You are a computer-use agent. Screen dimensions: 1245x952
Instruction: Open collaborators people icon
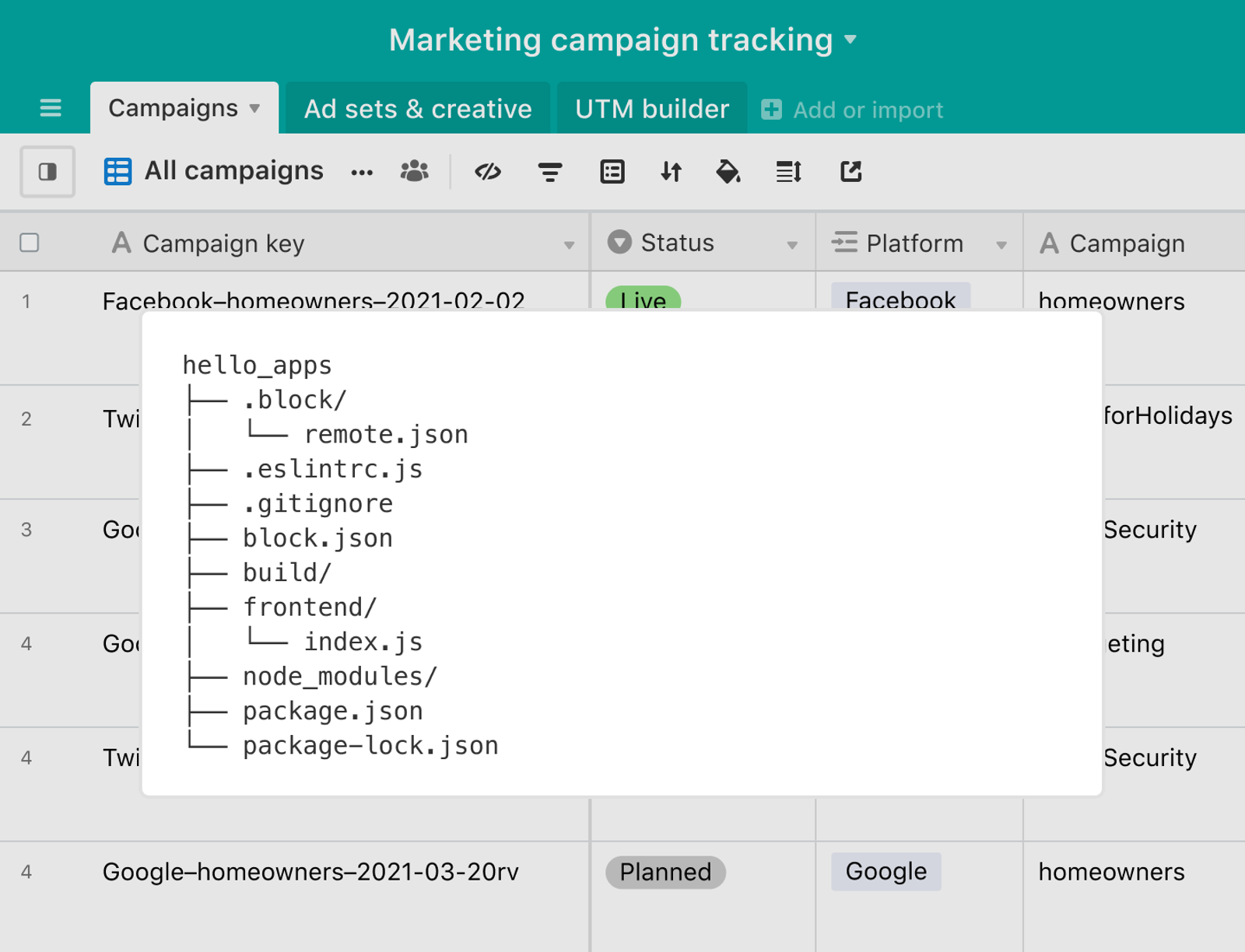[415, 171]
